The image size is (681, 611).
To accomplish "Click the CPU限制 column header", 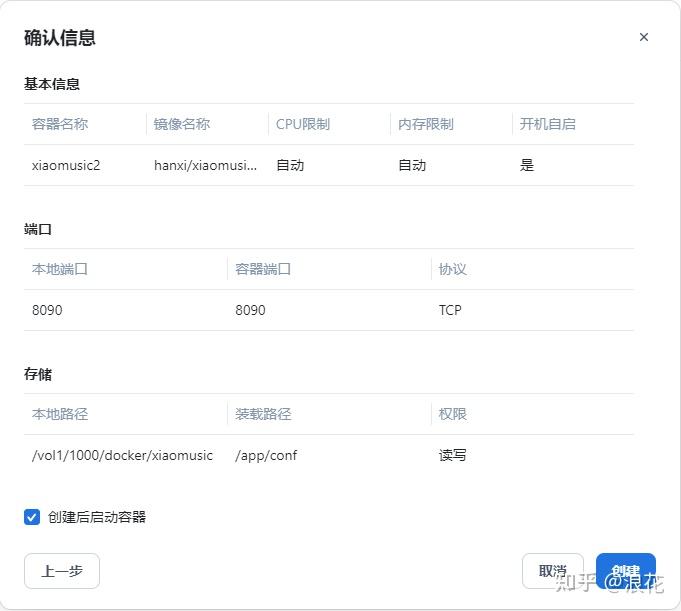I will [x=303, y=124].
